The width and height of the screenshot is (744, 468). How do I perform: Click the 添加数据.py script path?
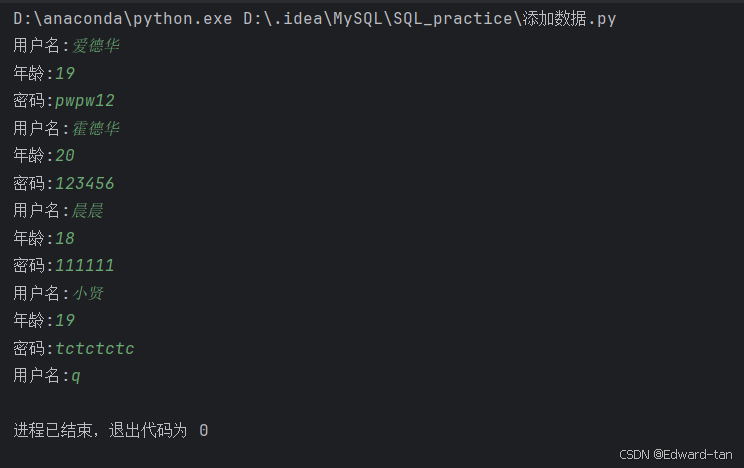point(429,19)
